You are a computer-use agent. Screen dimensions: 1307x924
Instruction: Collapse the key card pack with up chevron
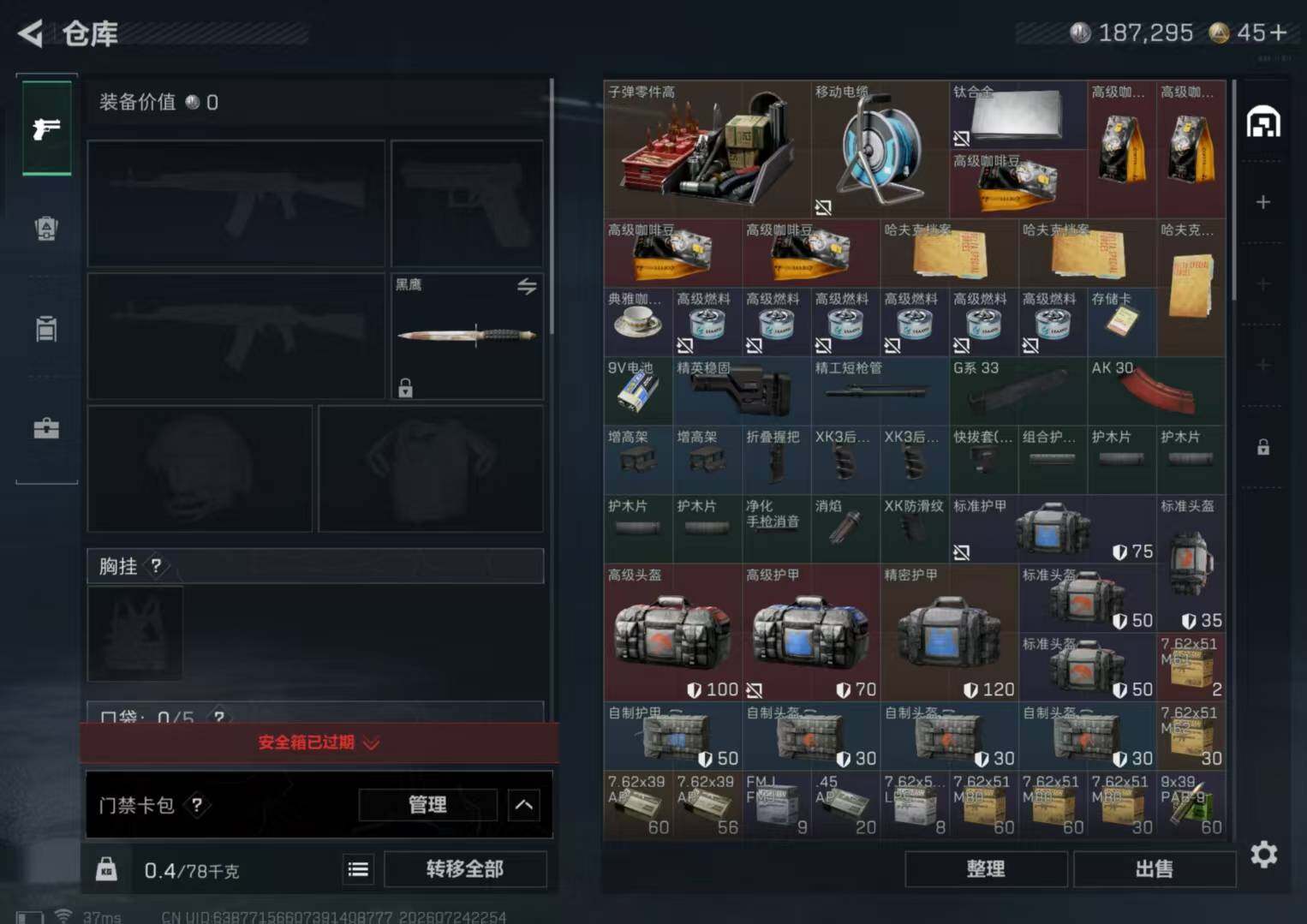point(524,805)
